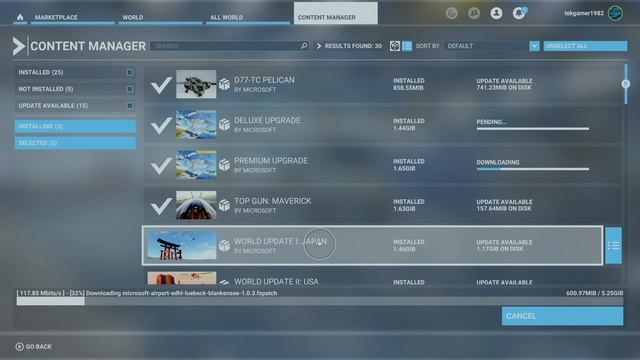Uncheck the D77-TC Pelican checkmark
The image size is (640, 360).
coord(161,84)
